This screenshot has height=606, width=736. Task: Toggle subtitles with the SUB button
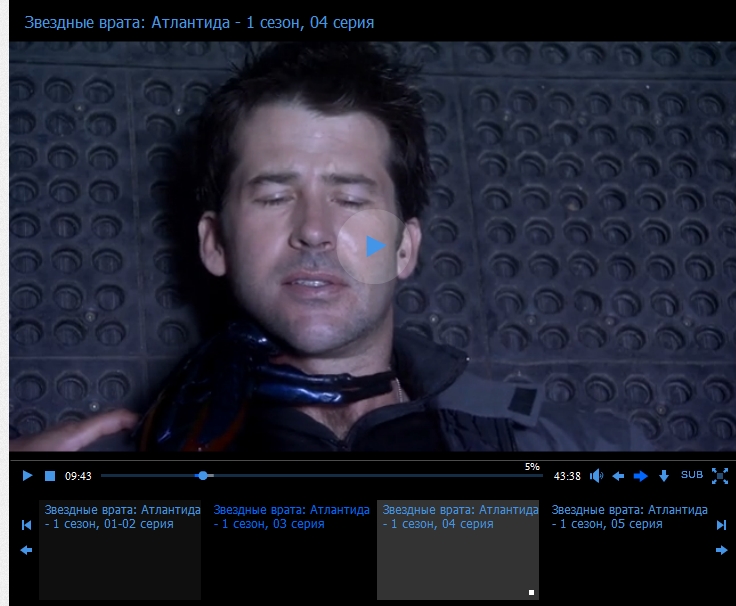(692, 475)
